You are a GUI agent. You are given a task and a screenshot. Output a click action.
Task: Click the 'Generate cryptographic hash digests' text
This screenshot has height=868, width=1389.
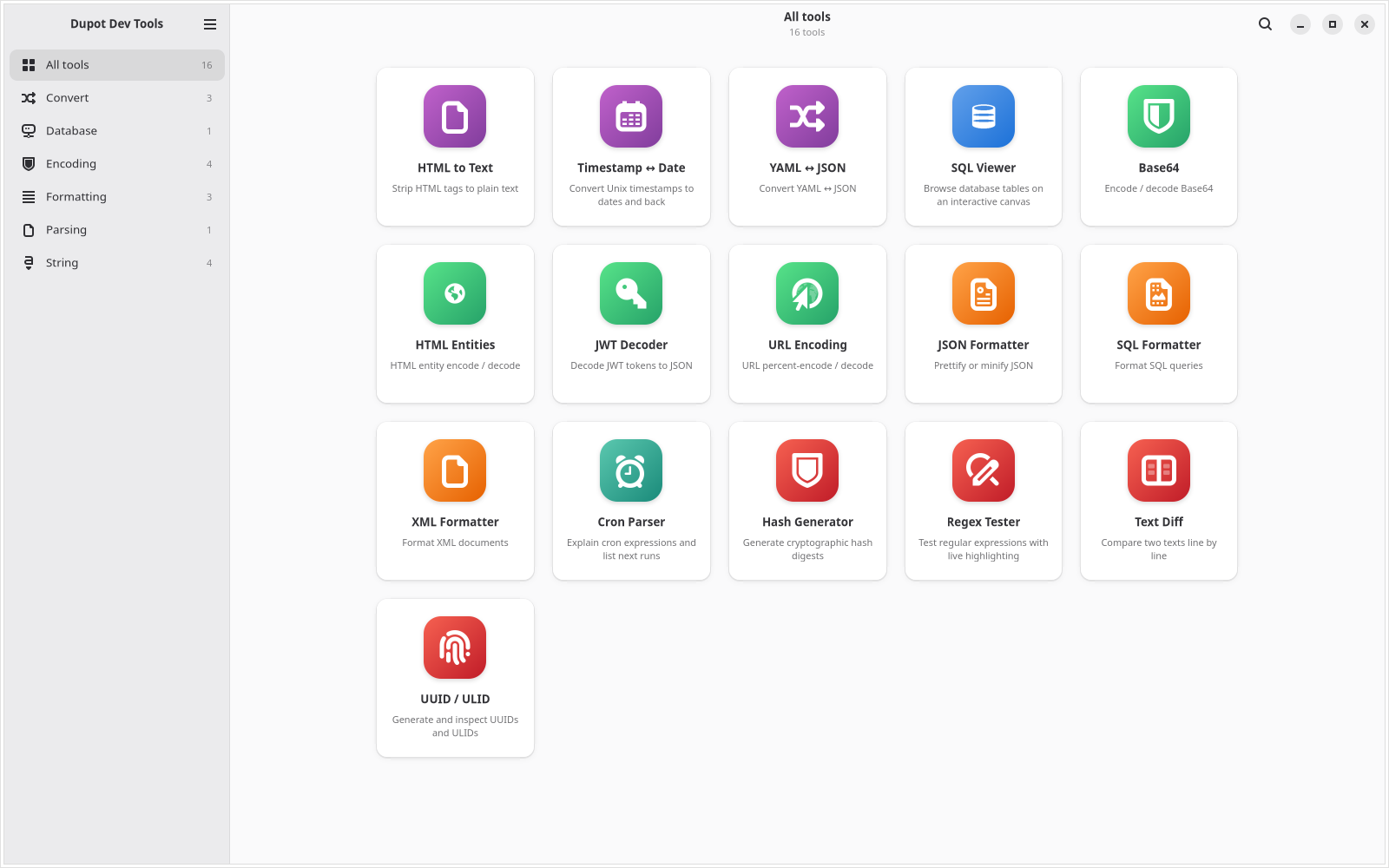pos(807,549)
